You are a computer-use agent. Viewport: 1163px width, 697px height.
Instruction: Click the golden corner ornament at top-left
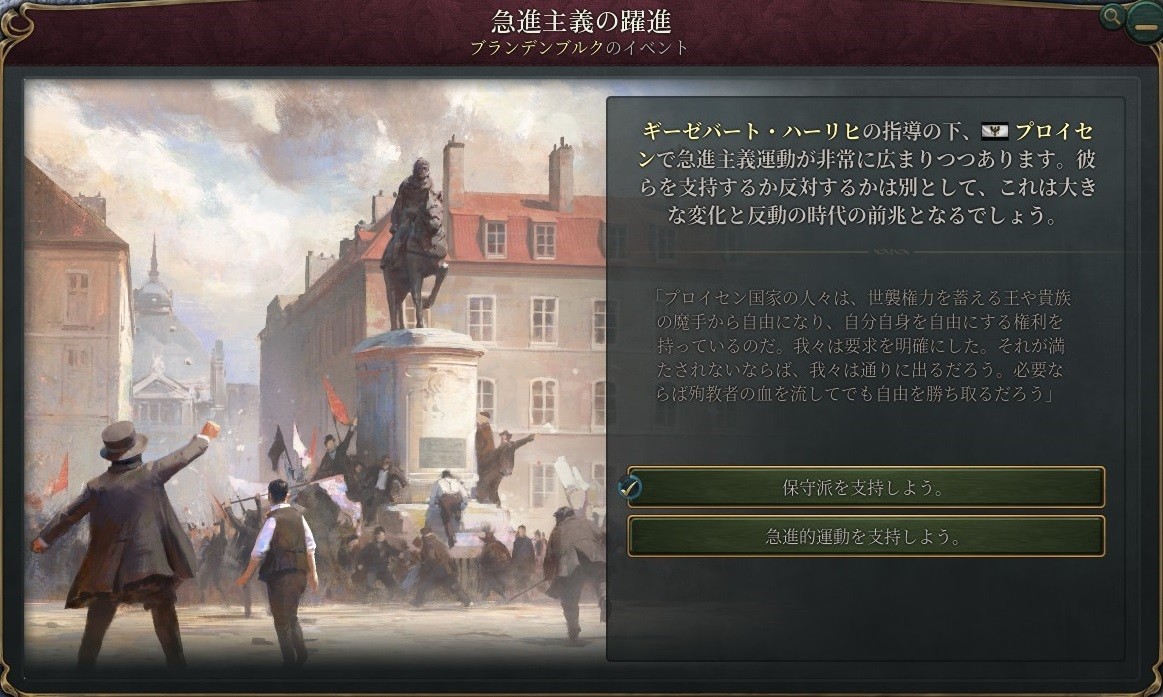coord(15,19)
